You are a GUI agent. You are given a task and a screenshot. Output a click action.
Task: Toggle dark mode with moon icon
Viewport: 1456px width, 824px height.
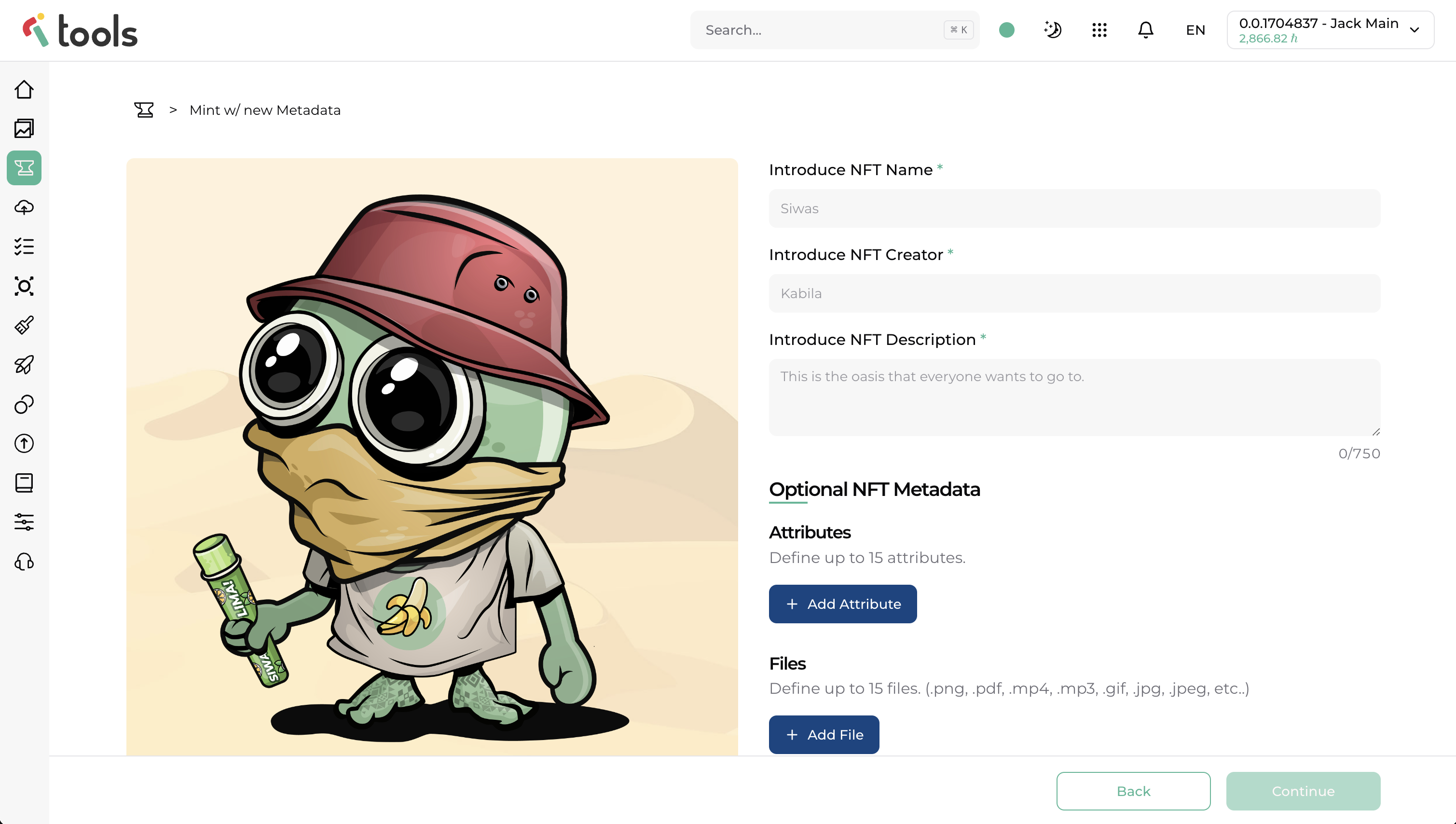pos(1053,29)
